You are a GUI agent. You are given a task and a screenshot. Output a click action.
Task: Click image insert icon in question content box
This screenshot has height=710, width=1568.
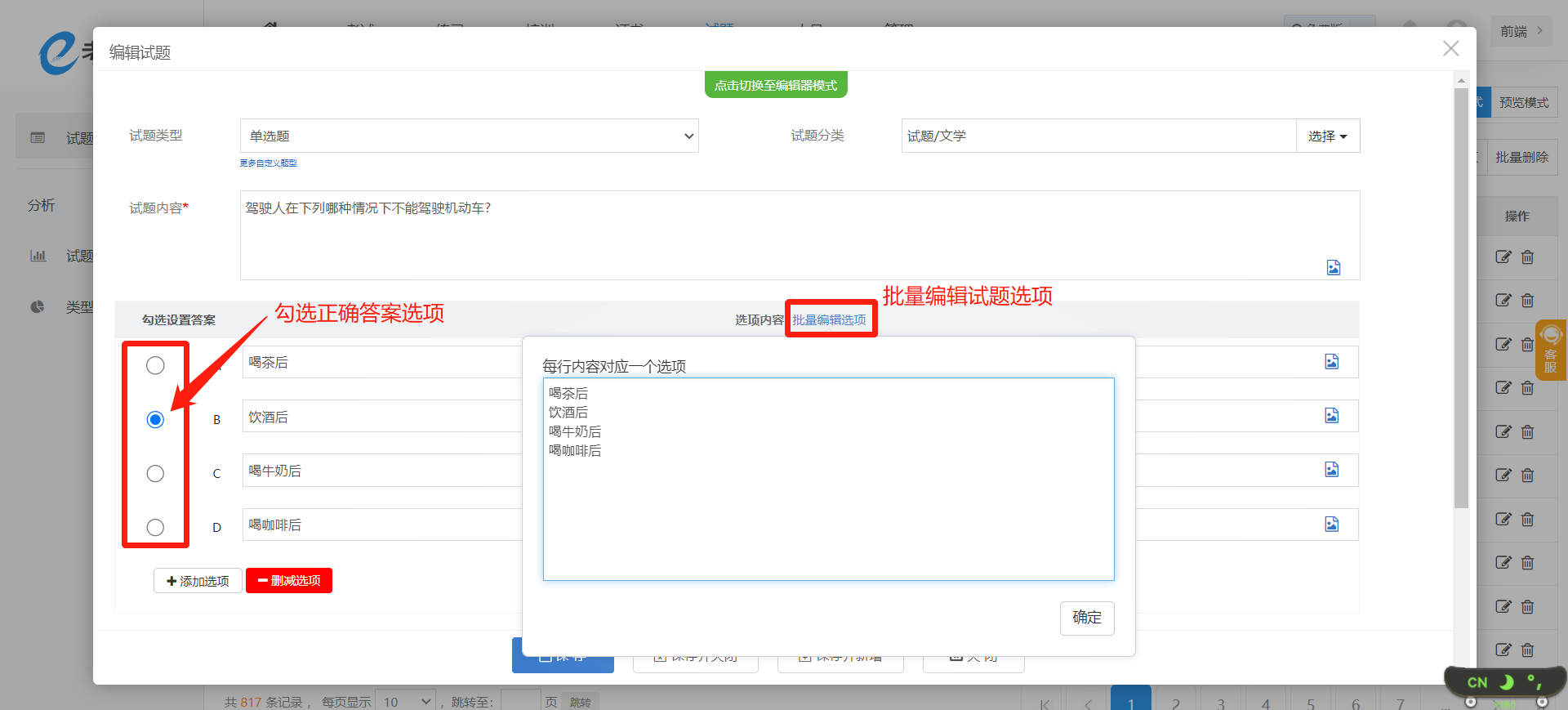(1333, 267)
